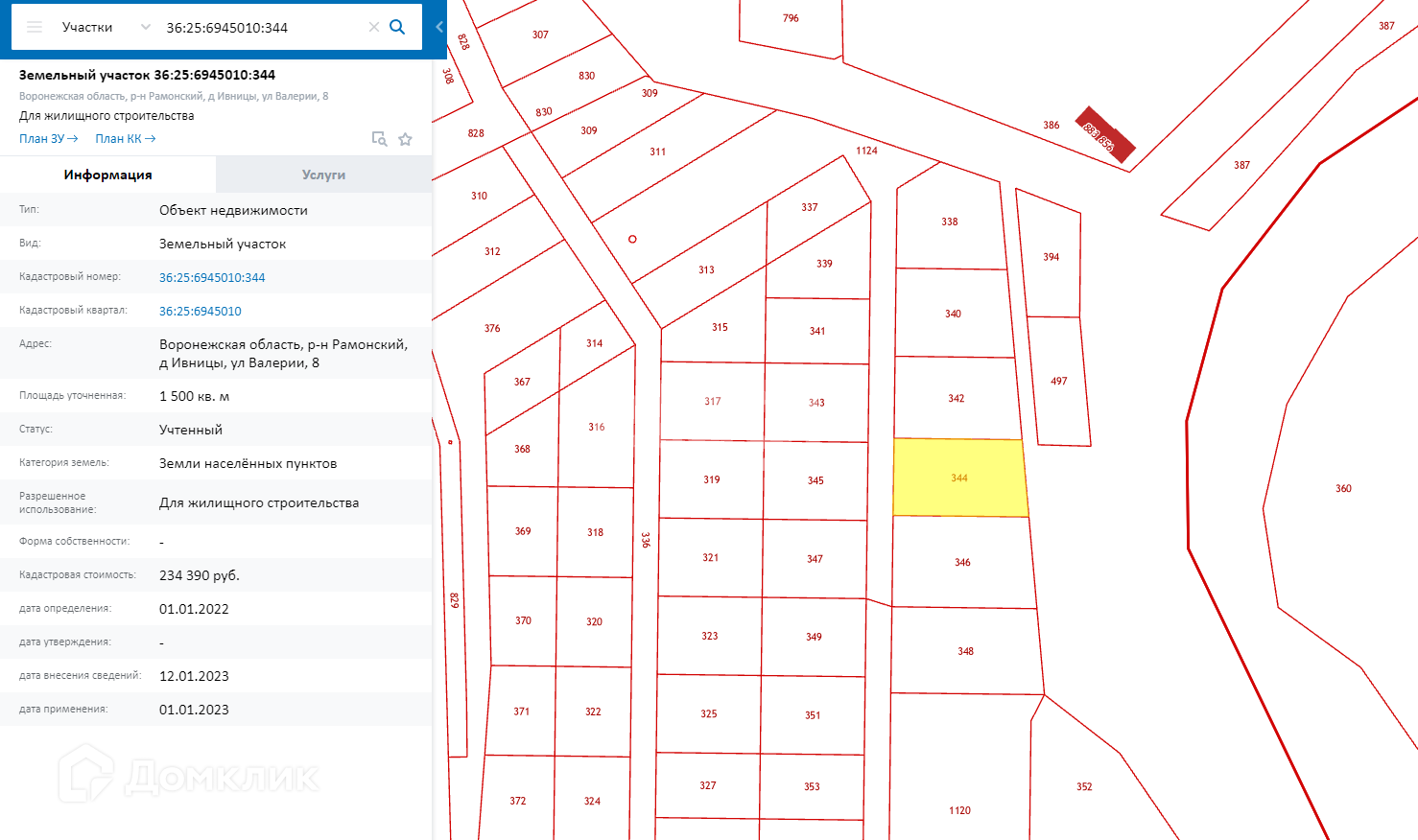This screenshot has height=840, width=1418.
Task: Select parcel 319 on the map
Action: coord(712,479)
